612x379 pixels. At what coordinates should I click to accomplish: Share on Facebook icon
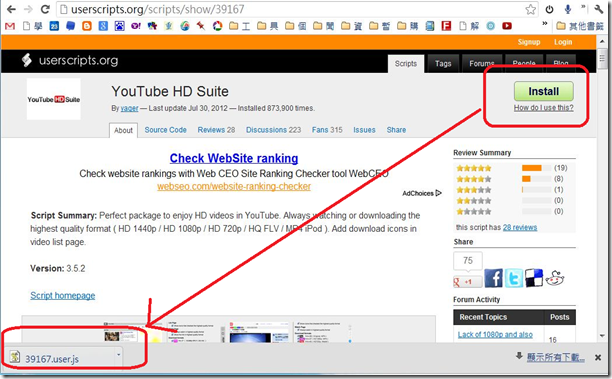[x=494, y=278]
